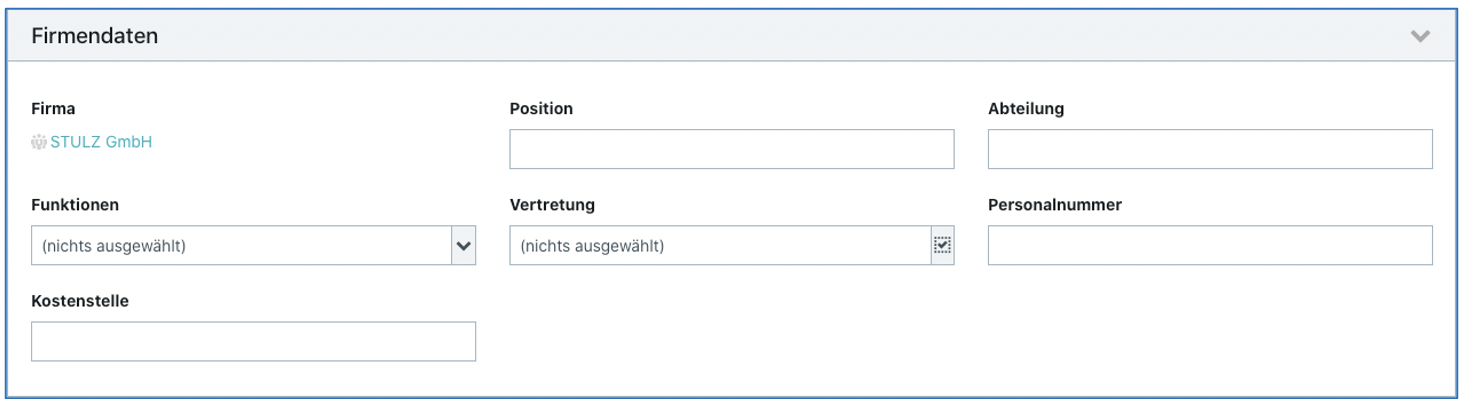This screenshot has height=410, width=1468.
Task: Click the Kostenstelle field label
Action: click(x=80, y=301)
